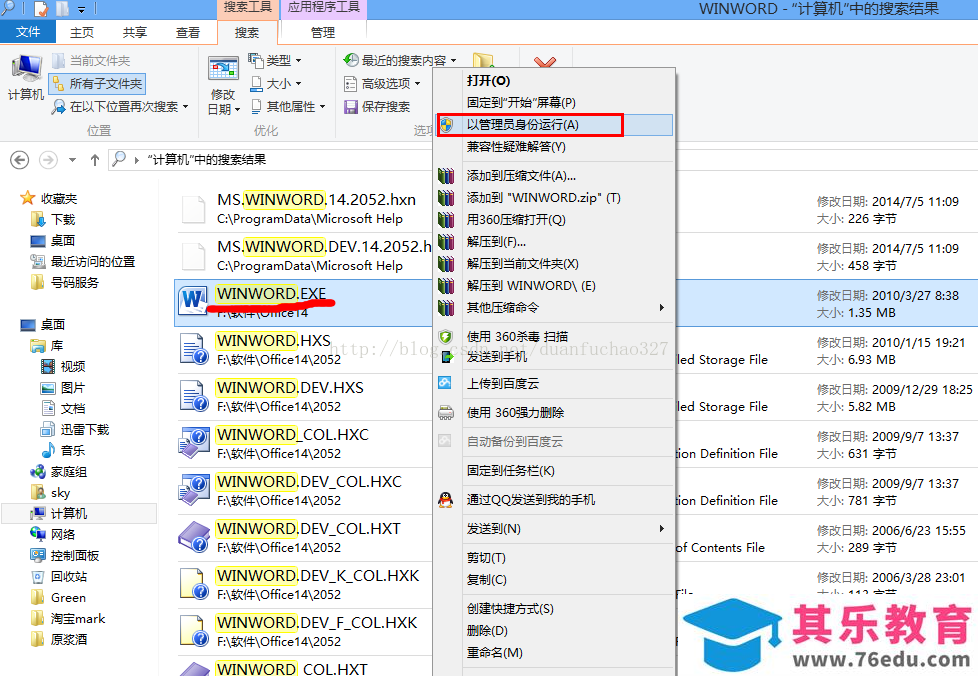This screenshot has height=676, width=978.
Task: Switch to the Manage ribbon tab
Action: (323, 32)
